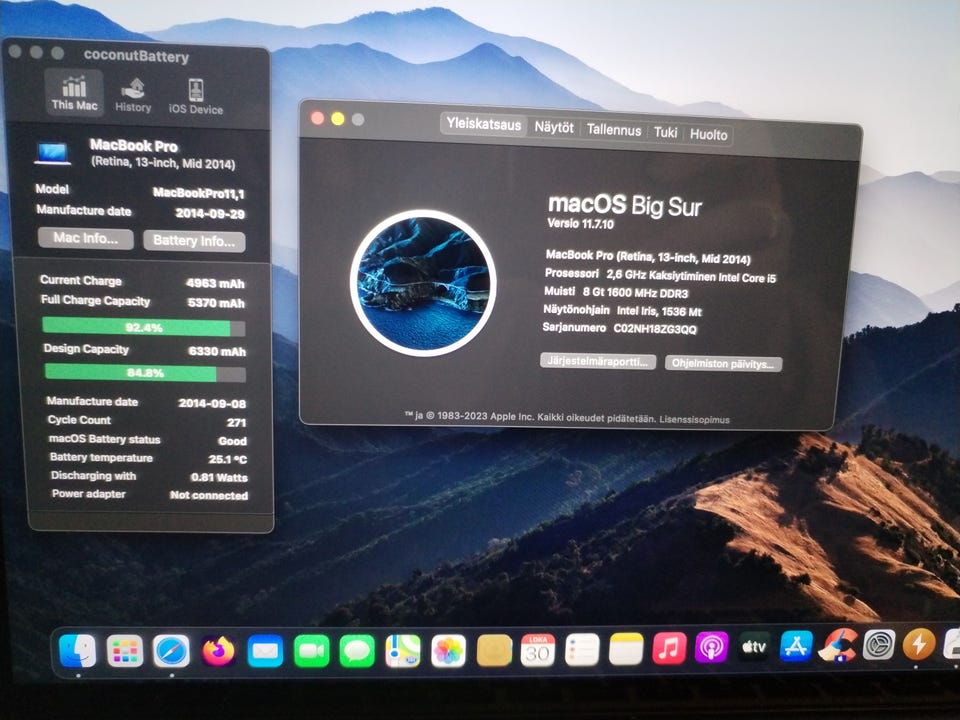Select the Tuki tab
The image size is (960, 720).
click(665, 132)
